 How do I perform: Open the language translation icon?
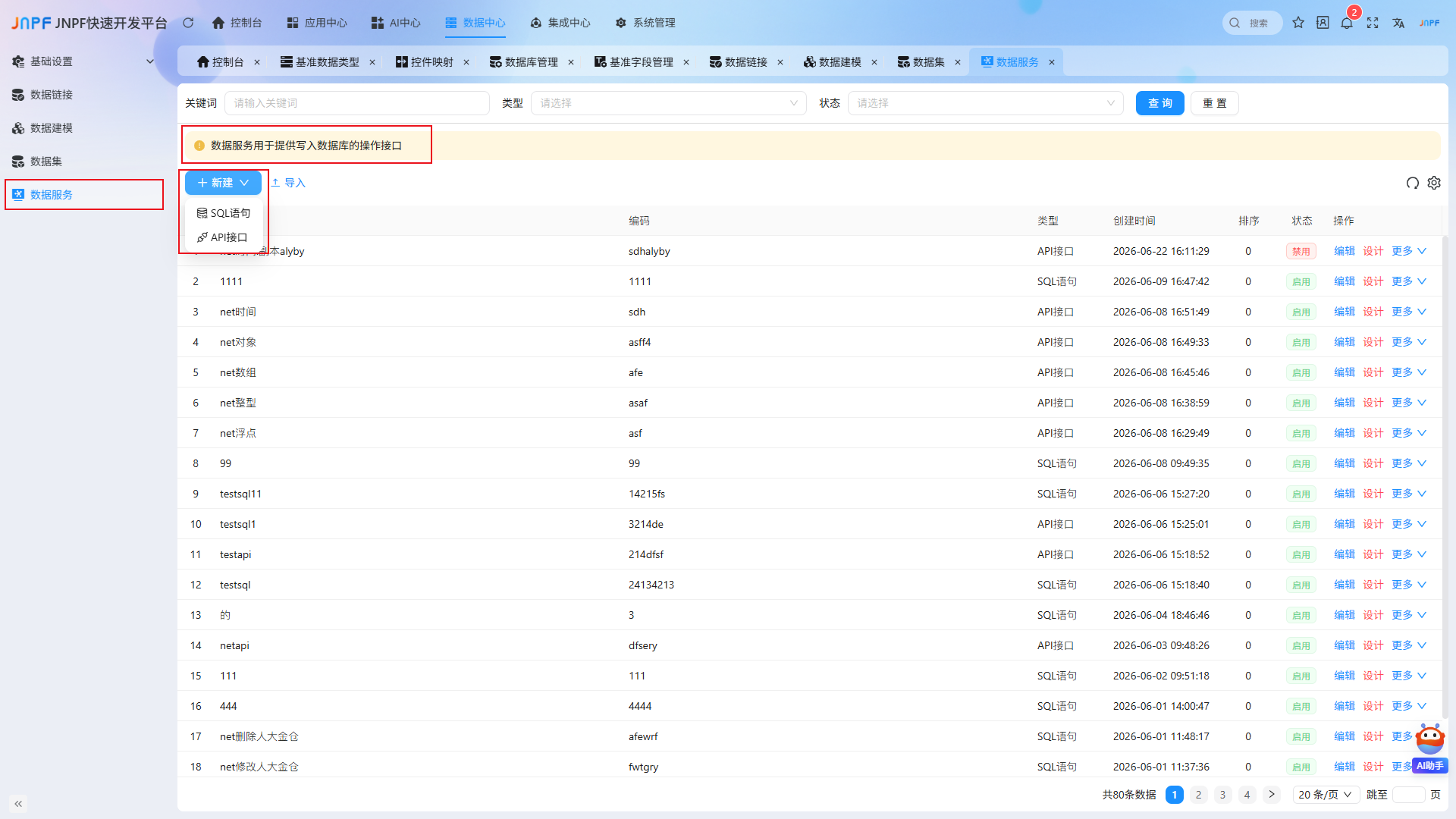pos(1398,23)
